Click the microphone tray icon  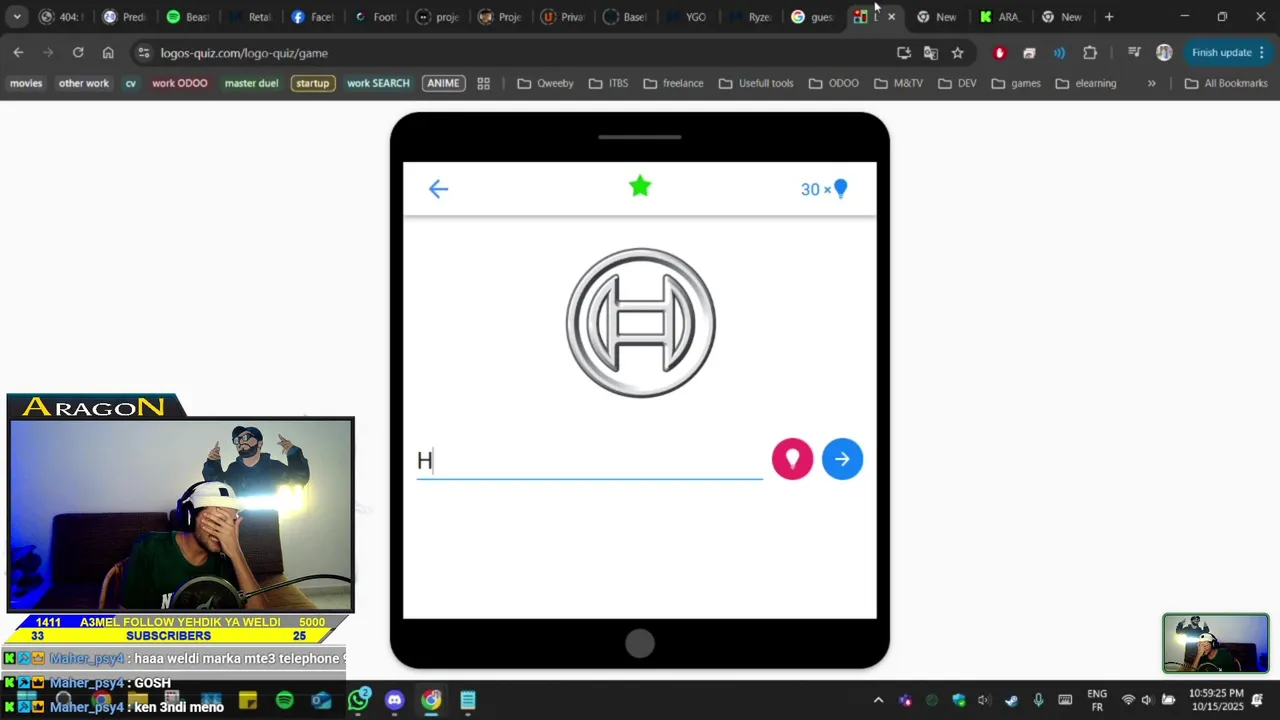(x=1038, y=700)
